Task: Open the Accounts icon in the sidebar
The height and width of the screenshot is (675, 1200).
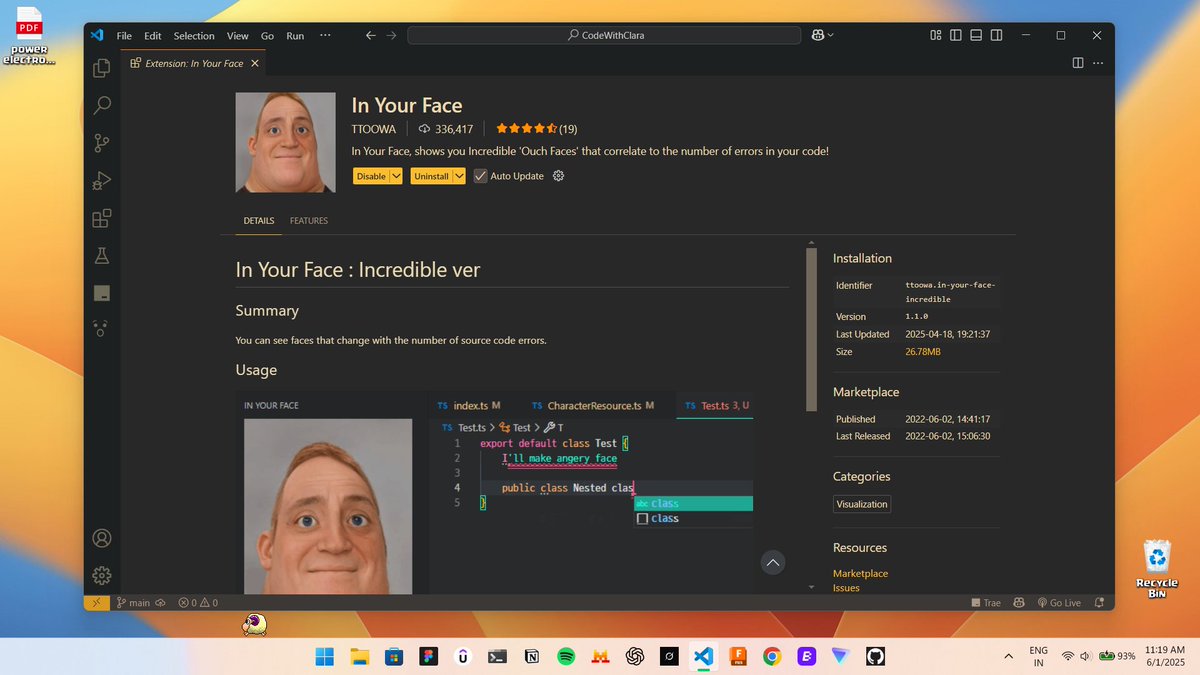Action: pyautogui.click(x=101, y=537)
